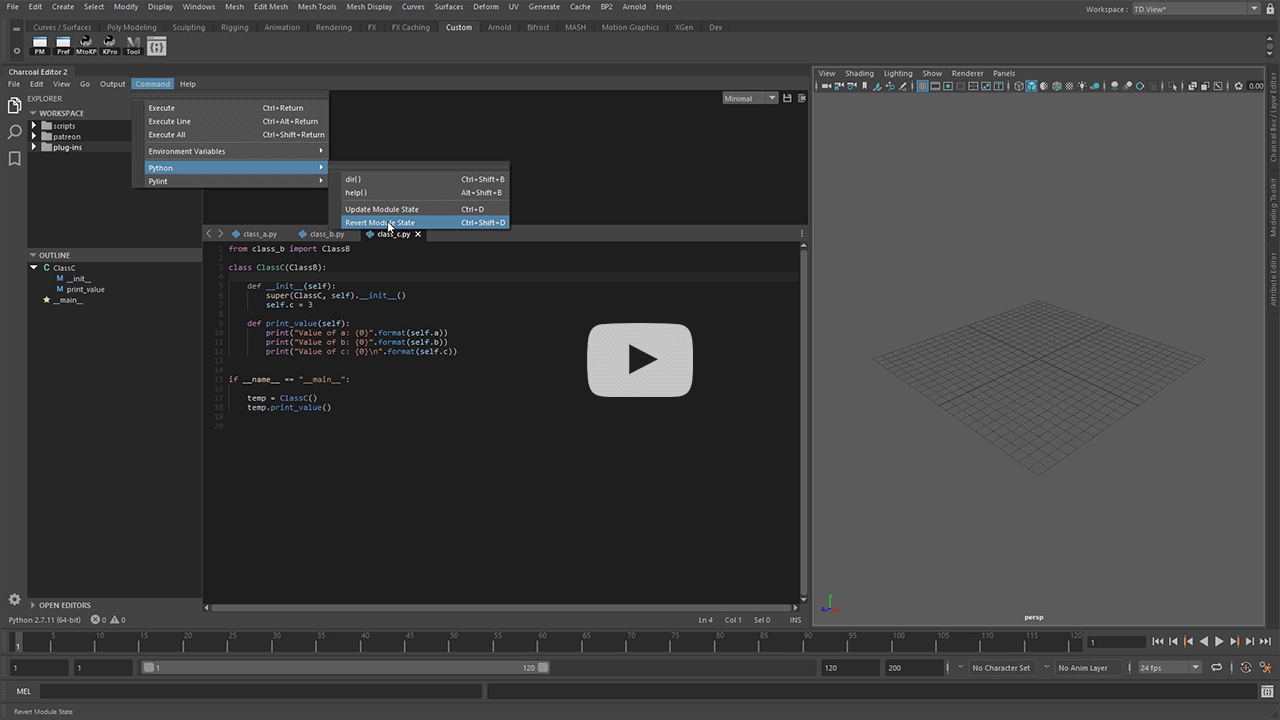Select print_value method in the outline

pos(85,289)
